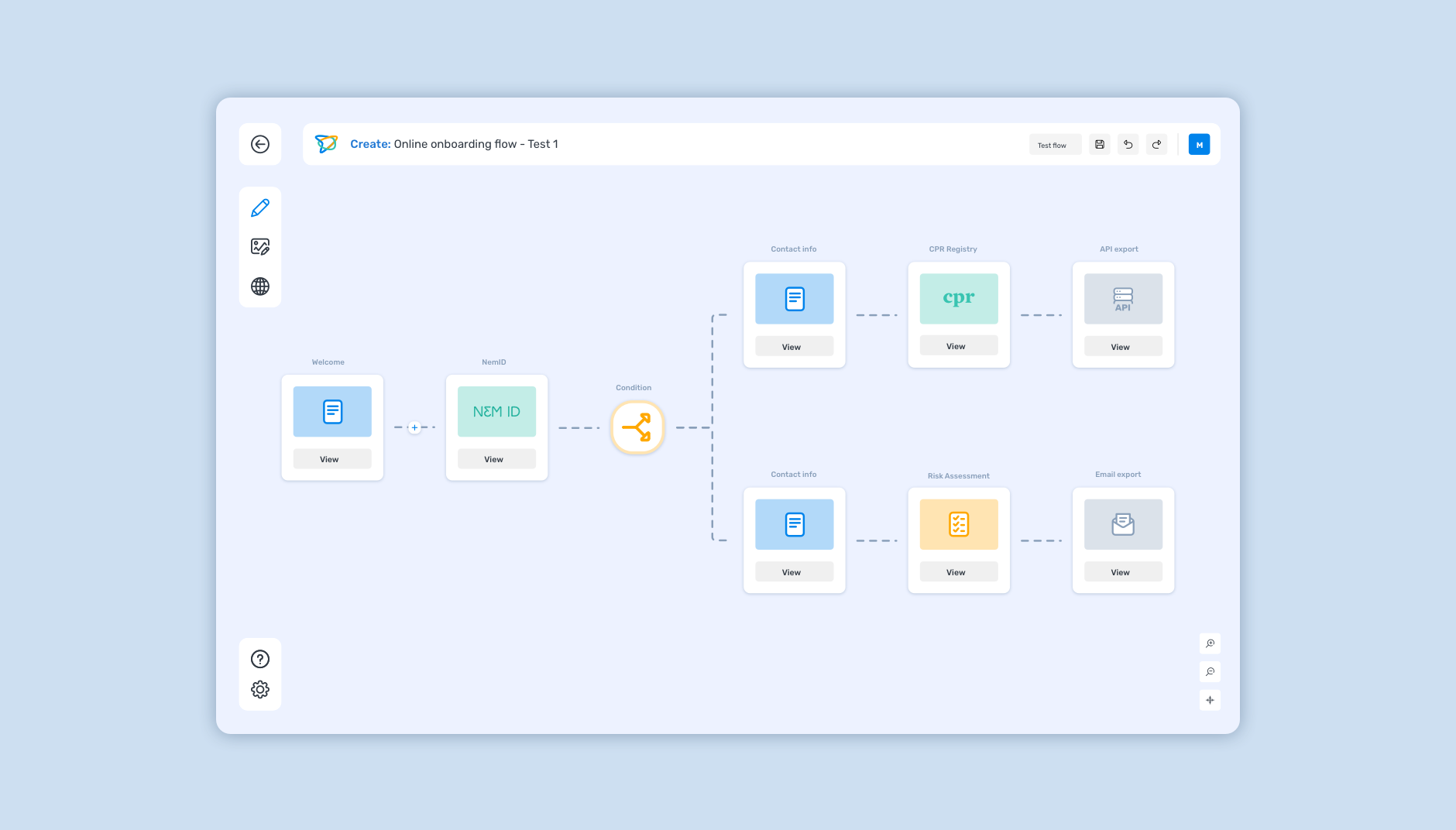The width and height of the screenshot is (1456, 830).
Task: Click the 'NemID' card label
Action: click(493, 362)
